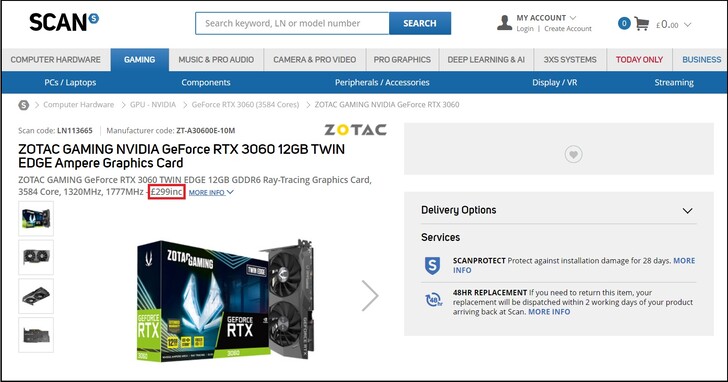Select Streaming submenu
The height and width of the screenshot is (382, 728).
tap(674, 83)
